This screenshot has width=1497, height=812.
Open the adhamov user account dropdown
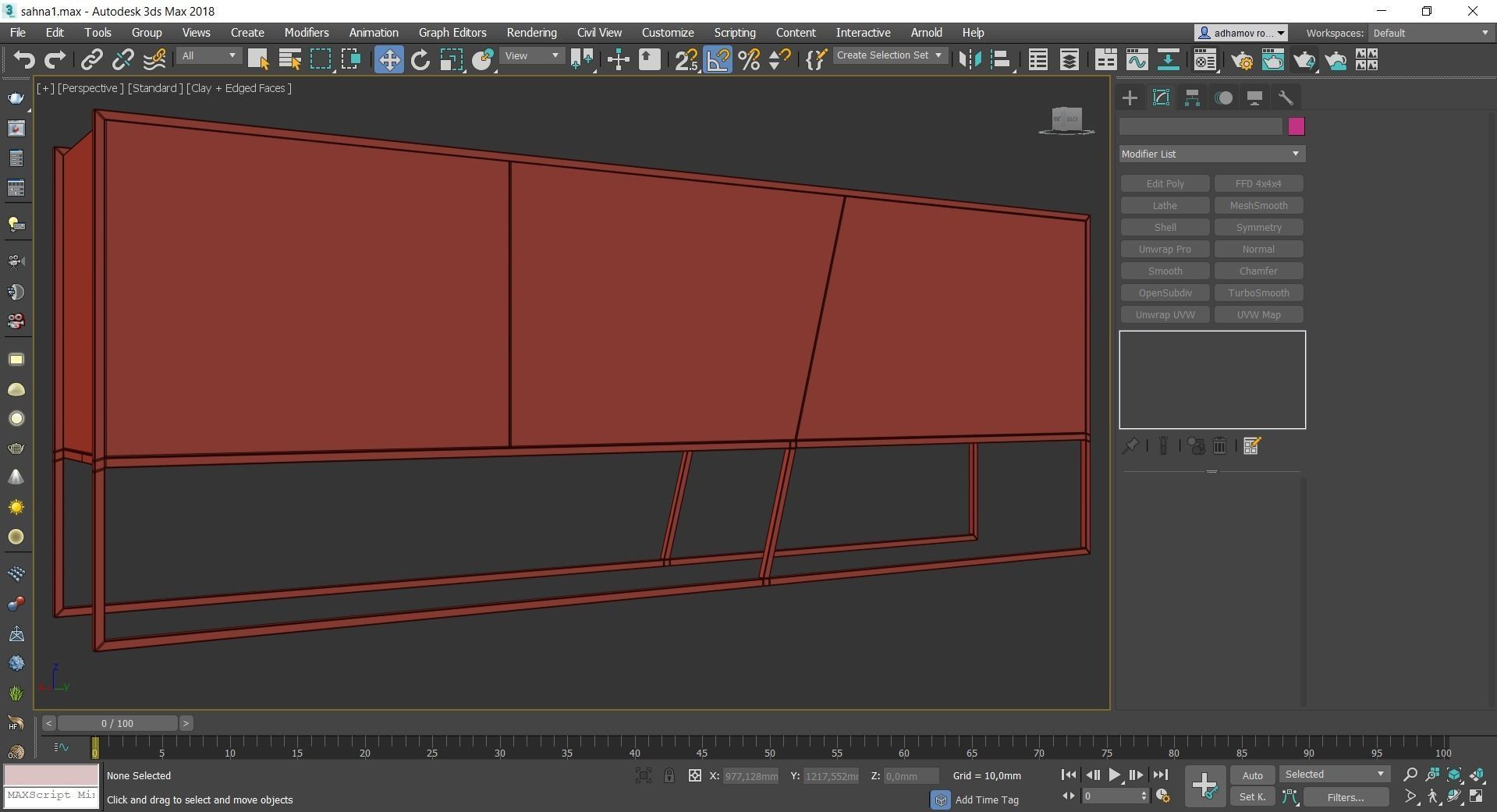click(1241, 33)
